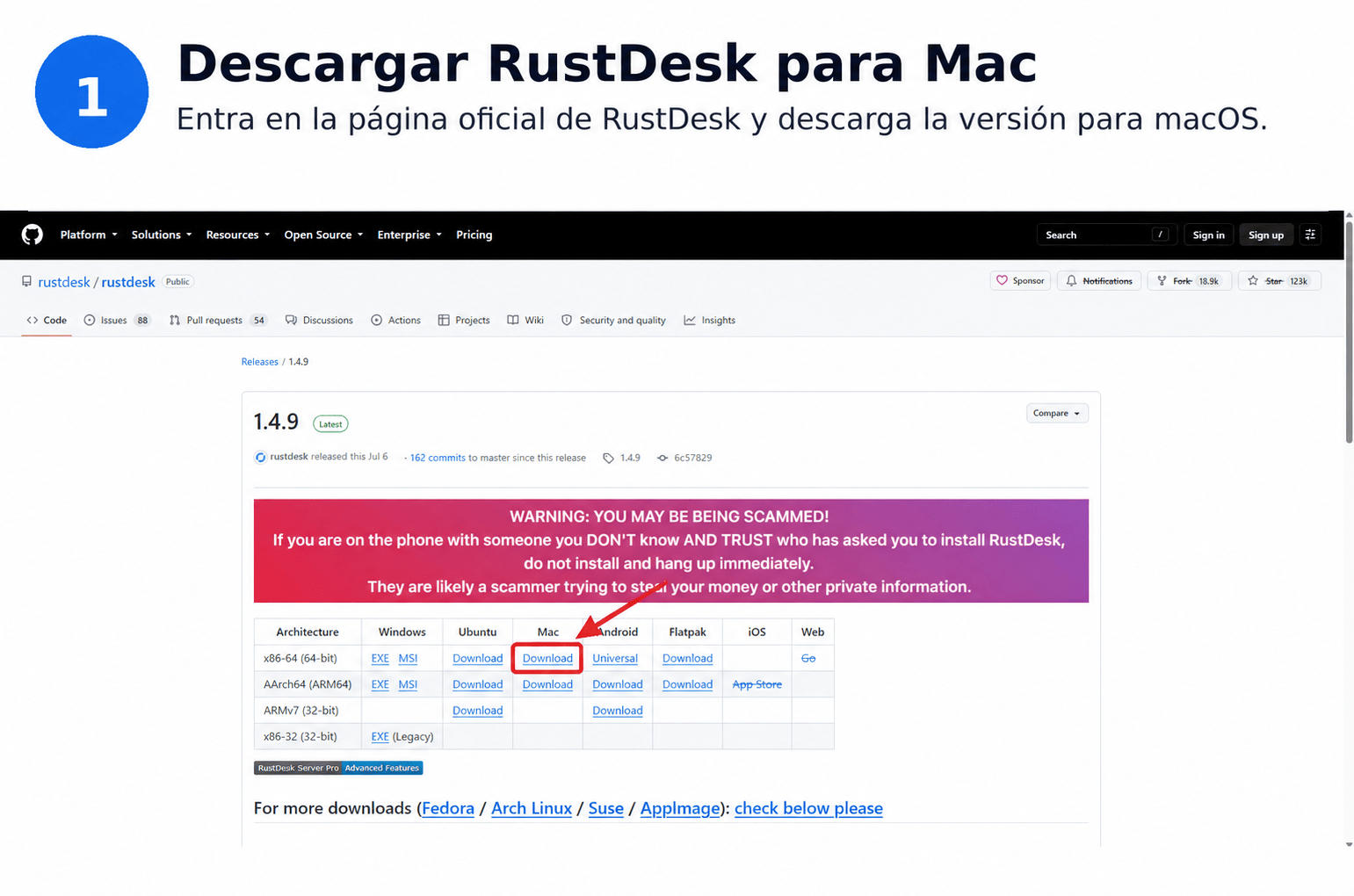Click the scrollbar down arrow
The width and height of the screenshot is (1354, 896).
tap(1349, 844)
